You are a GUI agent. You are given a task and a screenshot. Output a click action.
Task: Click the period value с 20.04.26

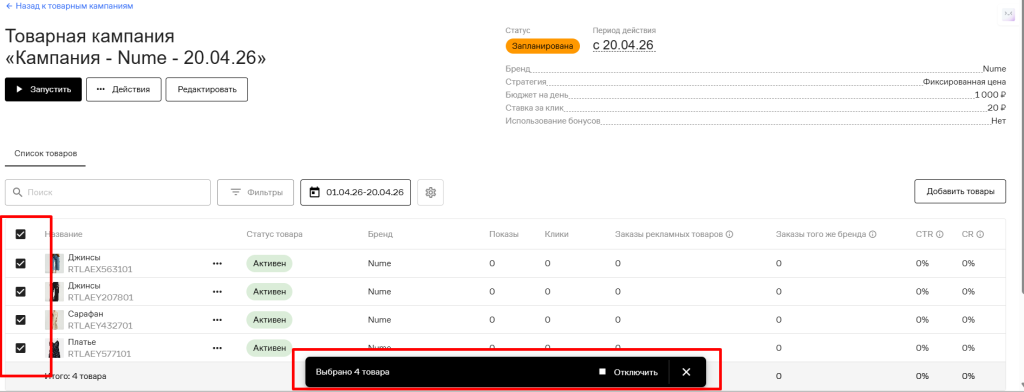(x=624, y=45)
